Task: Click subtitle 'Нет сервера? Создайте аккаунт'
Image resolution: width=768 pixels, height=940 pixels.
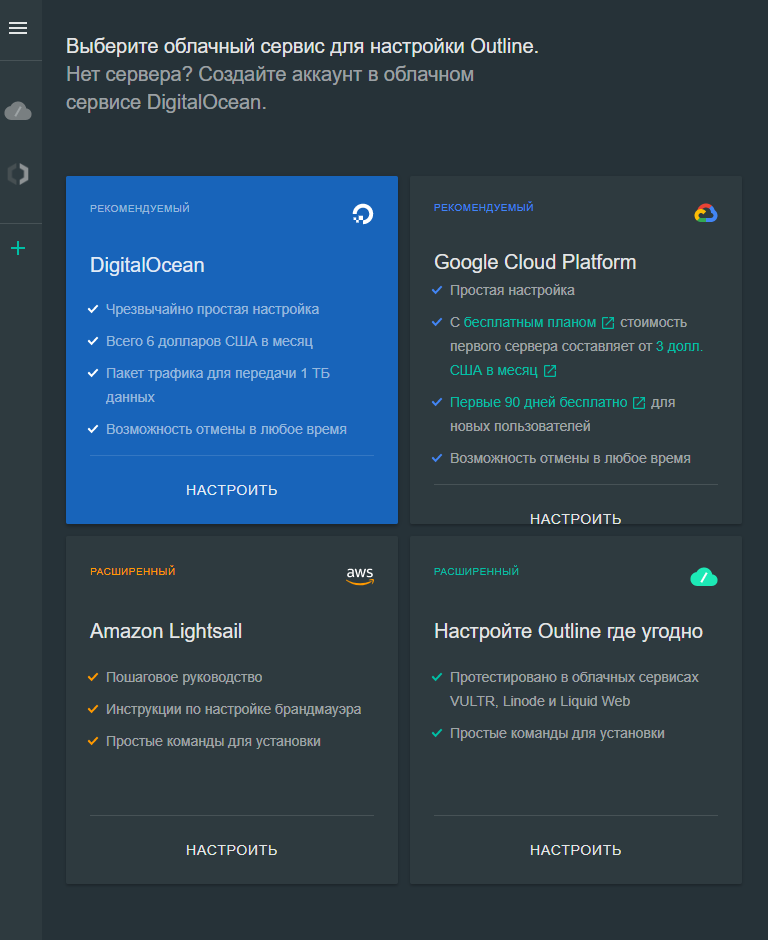Action: 270,88
